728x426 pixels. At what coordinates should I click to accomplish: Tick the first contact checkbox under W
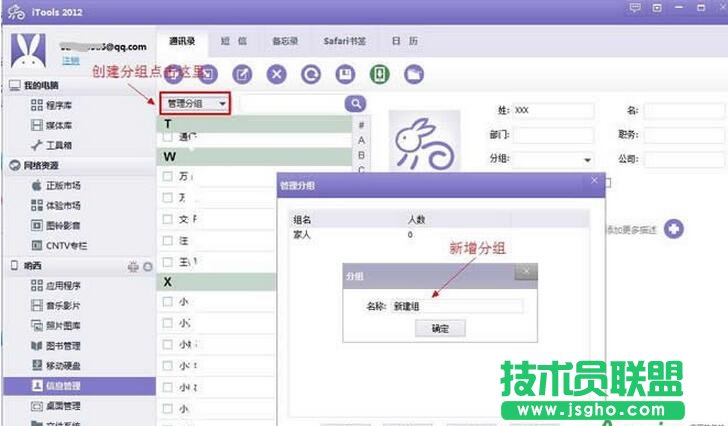pos(168,176)
